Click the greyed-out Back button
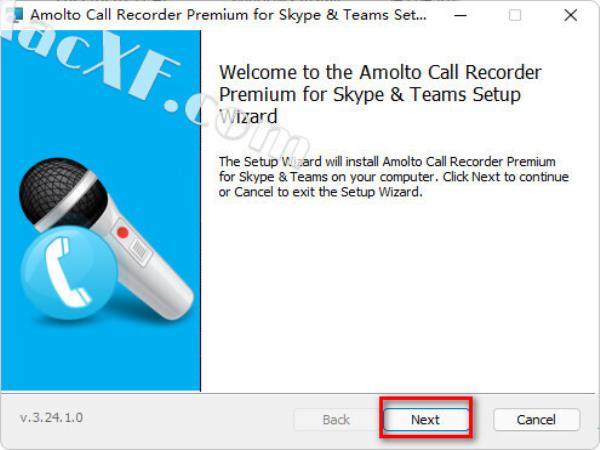Screen dimensions: 600x450 click(336, 419)
